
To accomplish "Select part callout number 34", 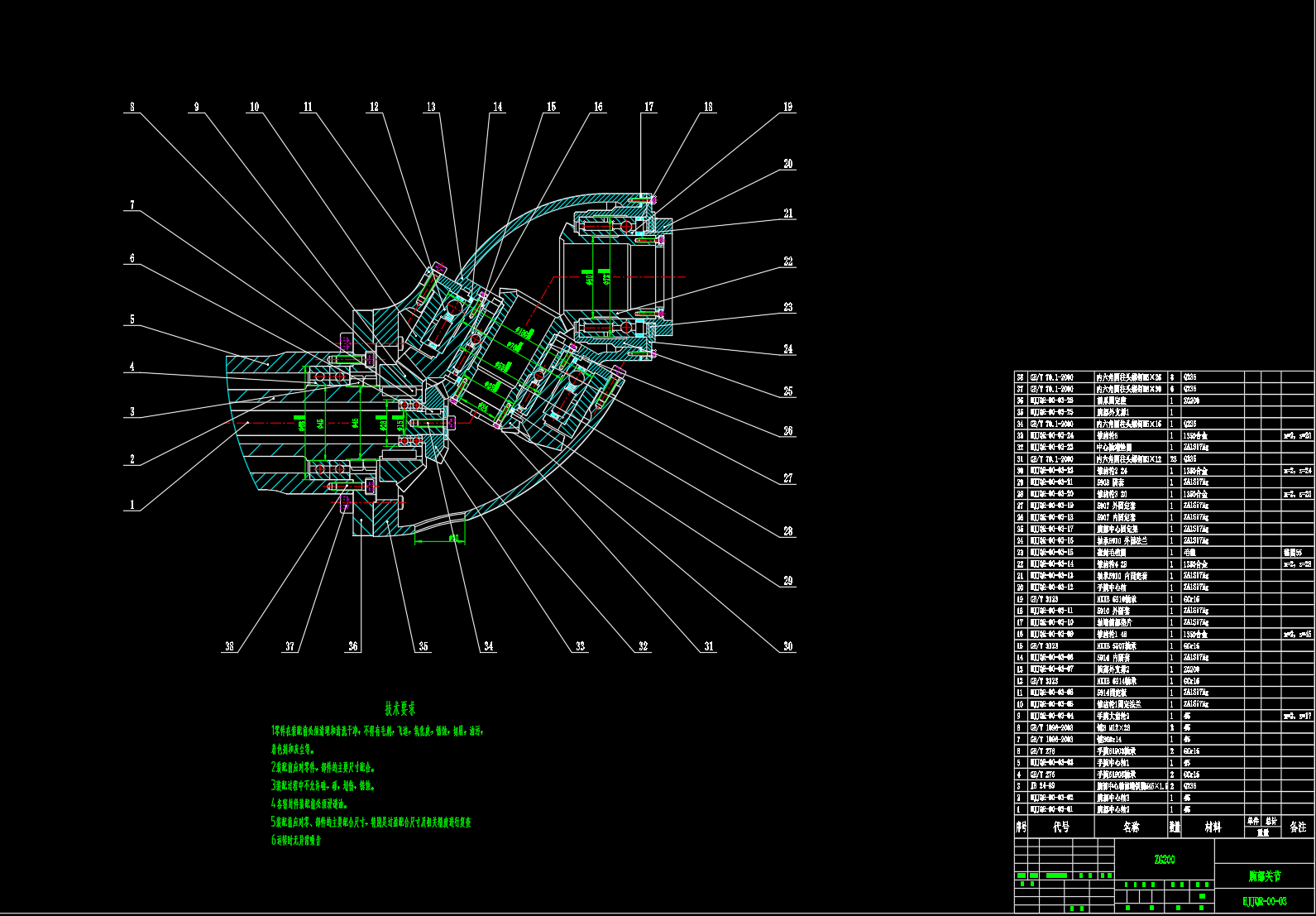I will tap(489, 646).
